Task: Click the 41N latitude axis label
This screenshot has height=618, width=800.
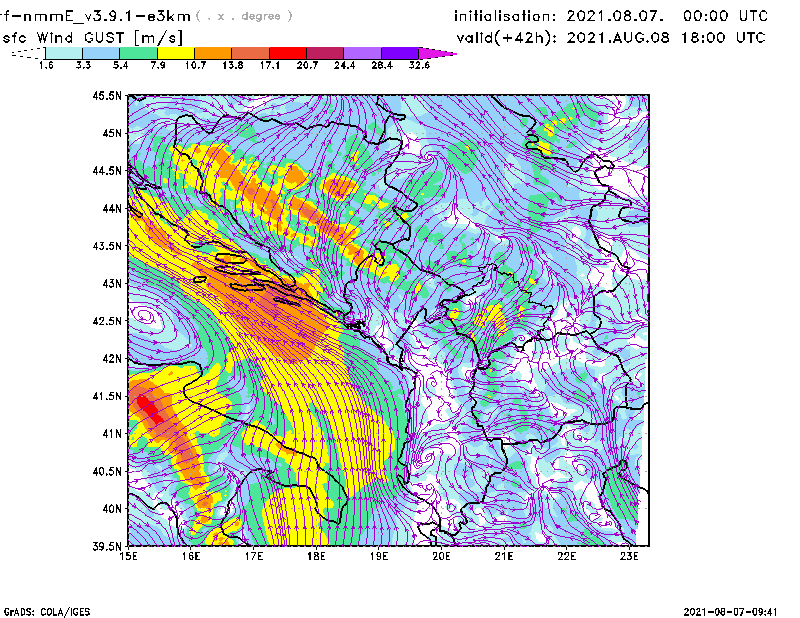Action: pos(112,434)
